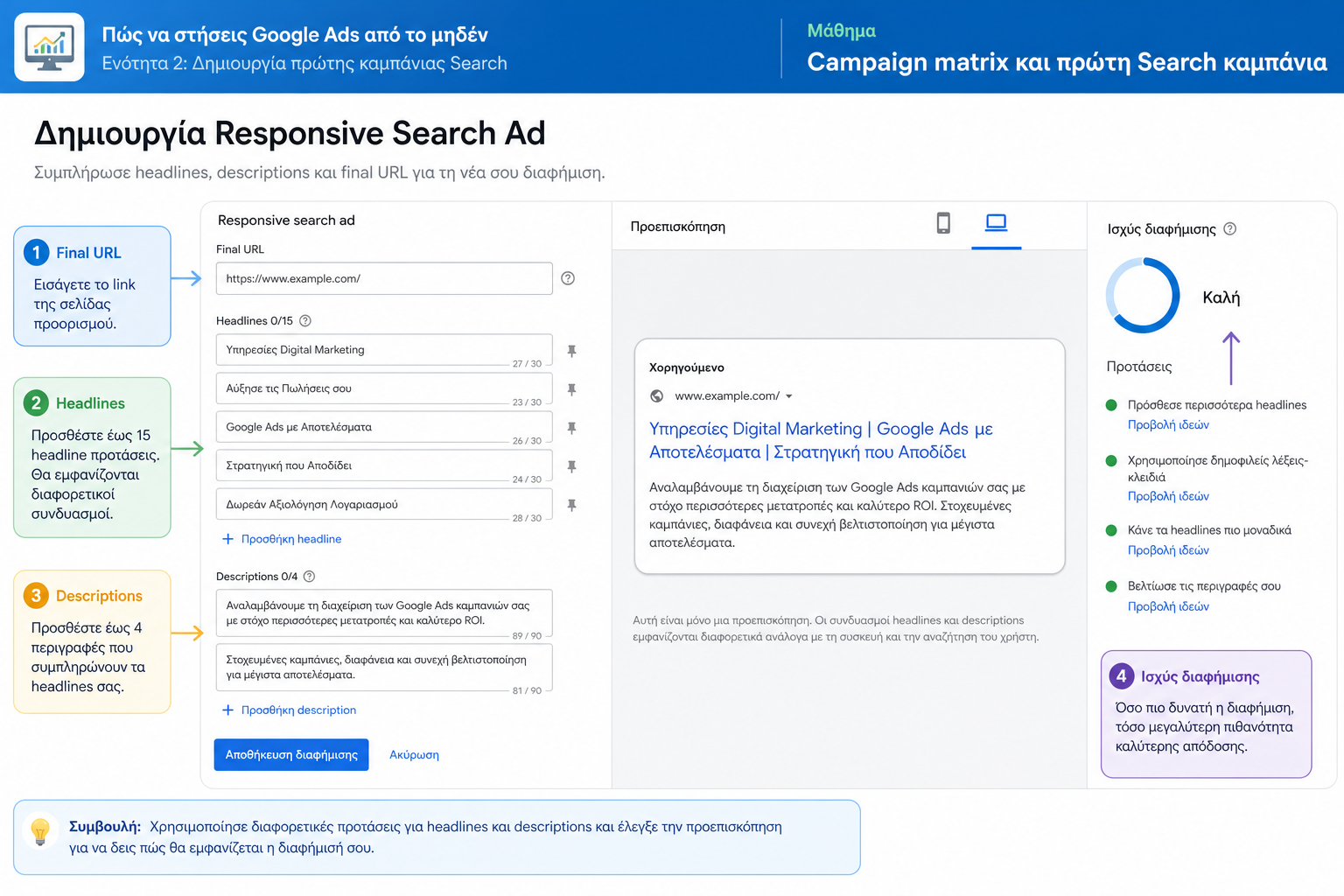Viewport: 1344px width, 896px height.
Task: Click the Headlines 0/15 help icon
Action: point(305,321)
